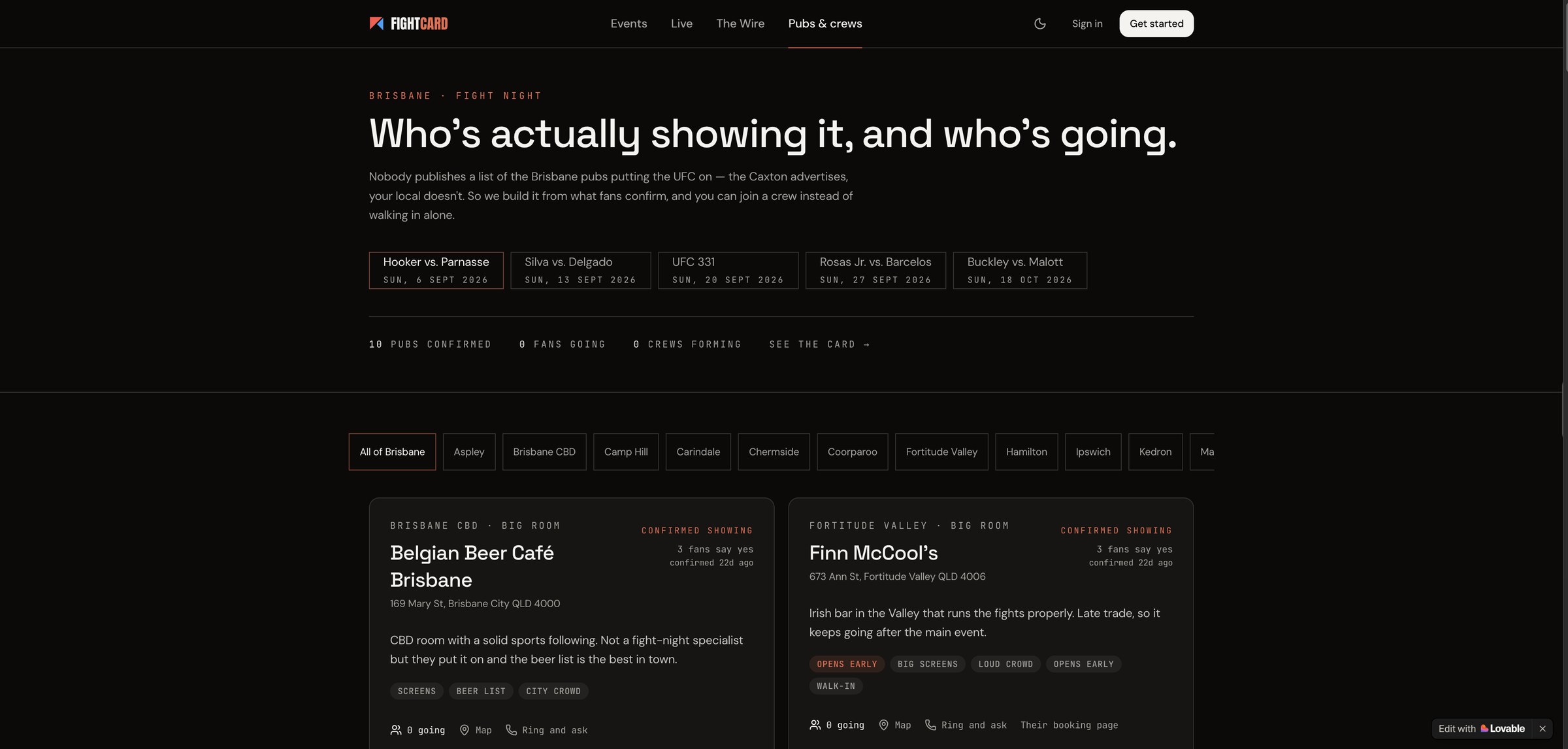
Task: Click the BEER LIST tag
Action: [481, 691]
